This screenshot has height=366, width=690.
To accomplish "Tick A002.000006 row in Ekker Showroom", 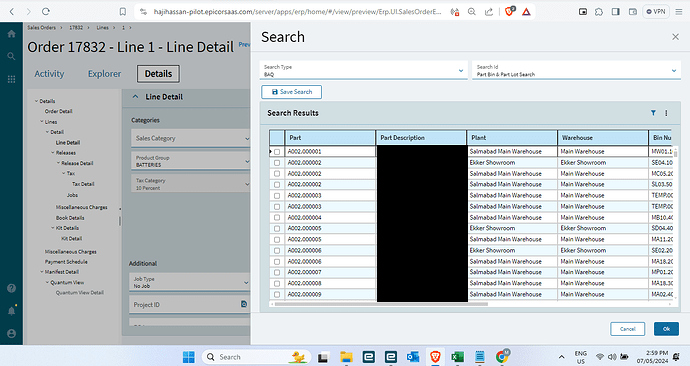I will click(x=277, y=251).
